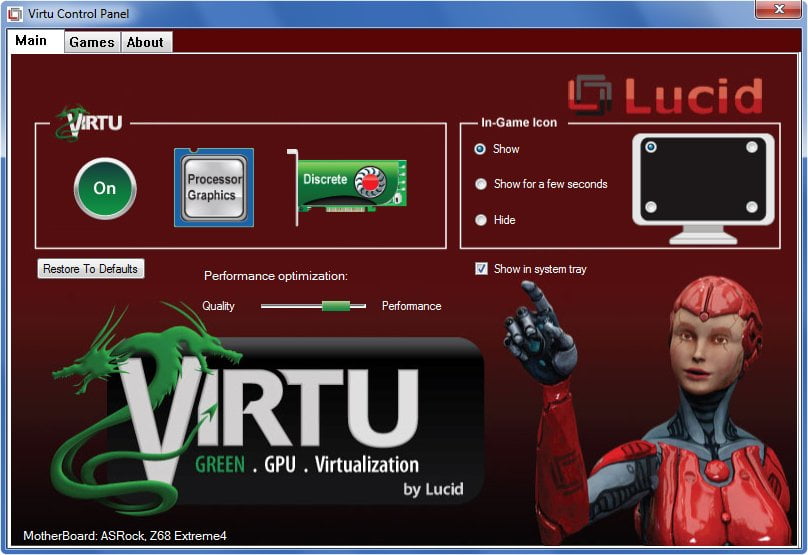Select the Discrete graphics card icon

347,187
